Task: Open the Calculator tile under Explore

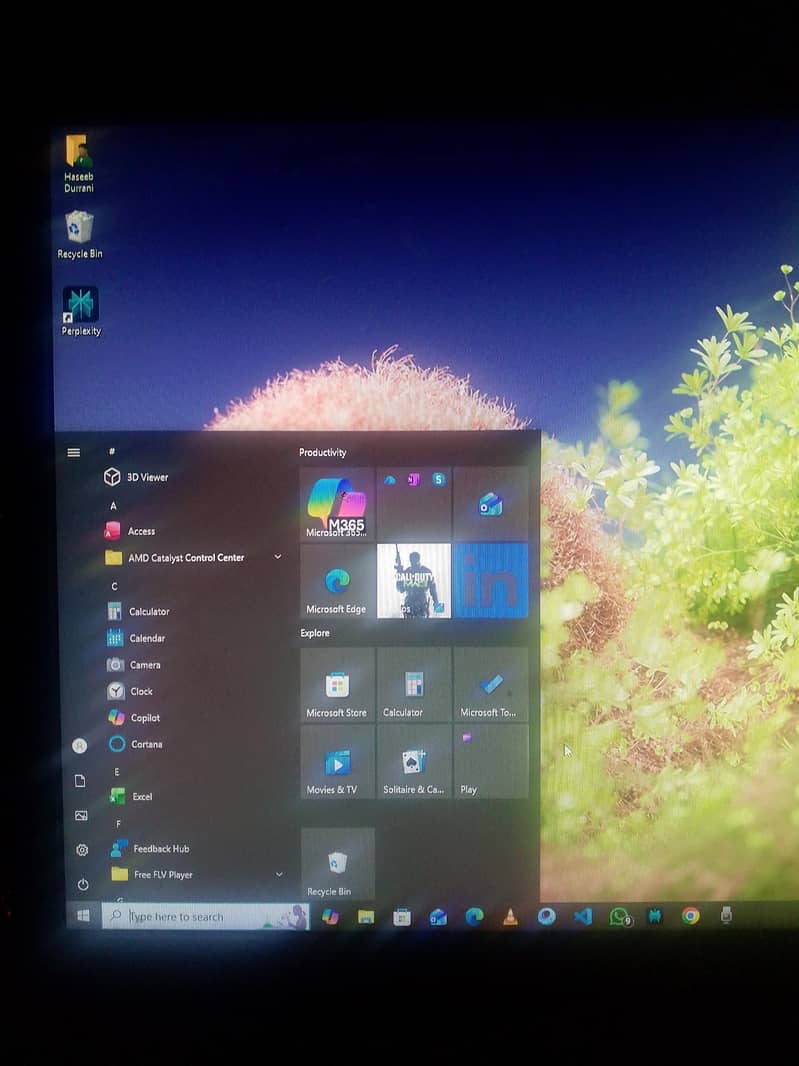Action: 414,685
